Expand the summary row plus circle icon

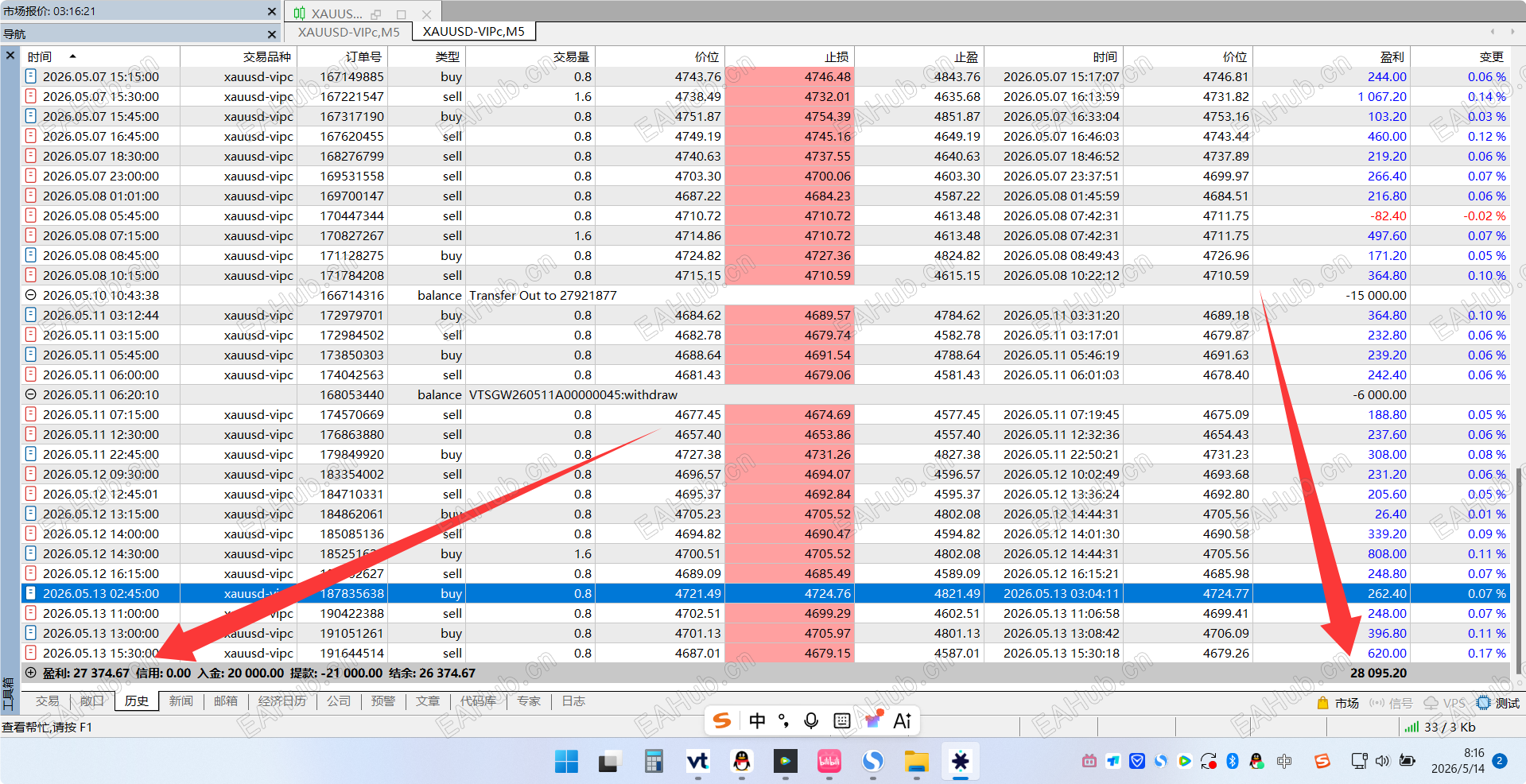click(x=31, y=673)
